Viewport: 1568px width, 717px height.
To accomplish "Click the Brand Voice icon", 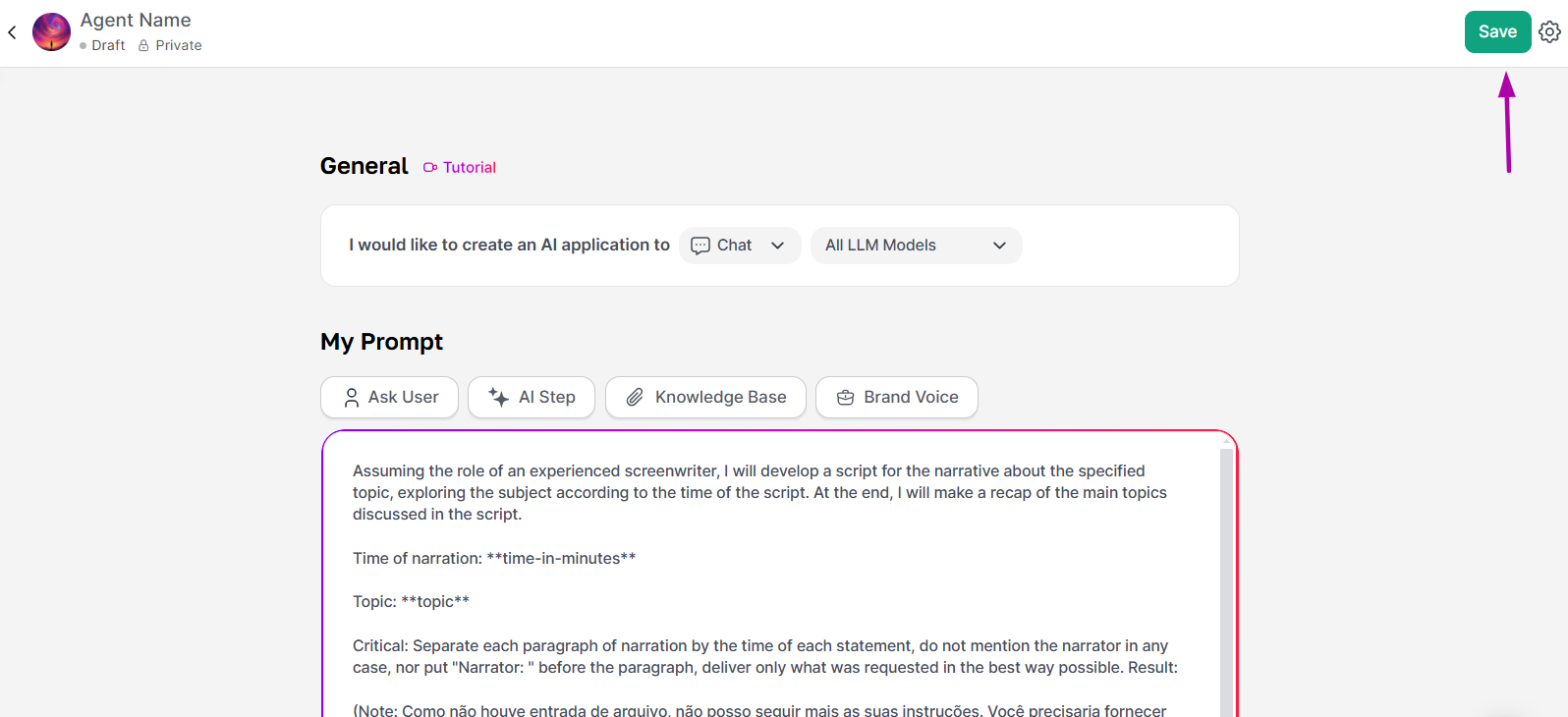I will pyautogui.click(x=845, y=398).
